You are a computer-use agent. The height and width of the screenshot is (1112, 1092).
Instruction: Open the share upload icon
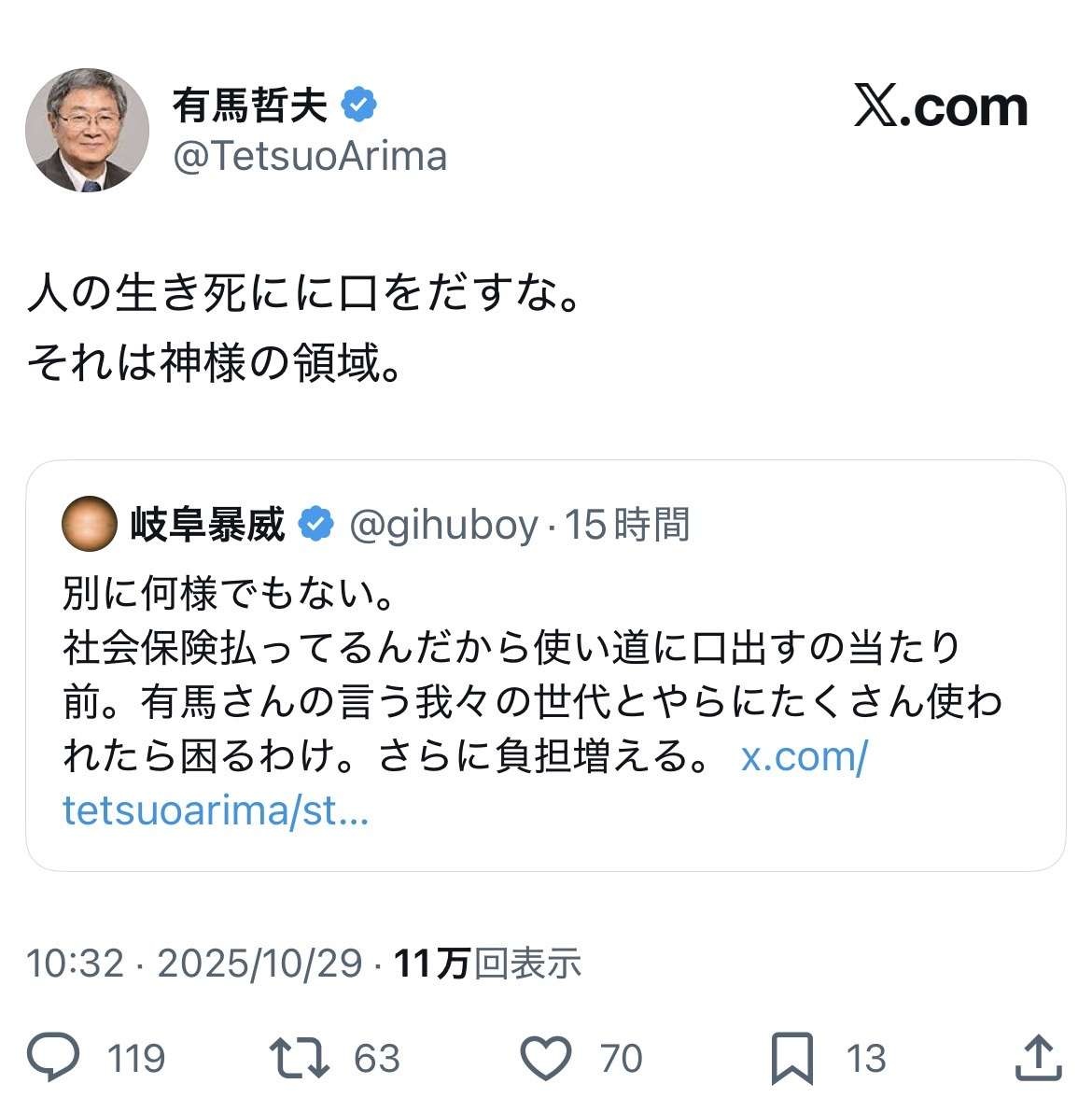point(1039,1058)
